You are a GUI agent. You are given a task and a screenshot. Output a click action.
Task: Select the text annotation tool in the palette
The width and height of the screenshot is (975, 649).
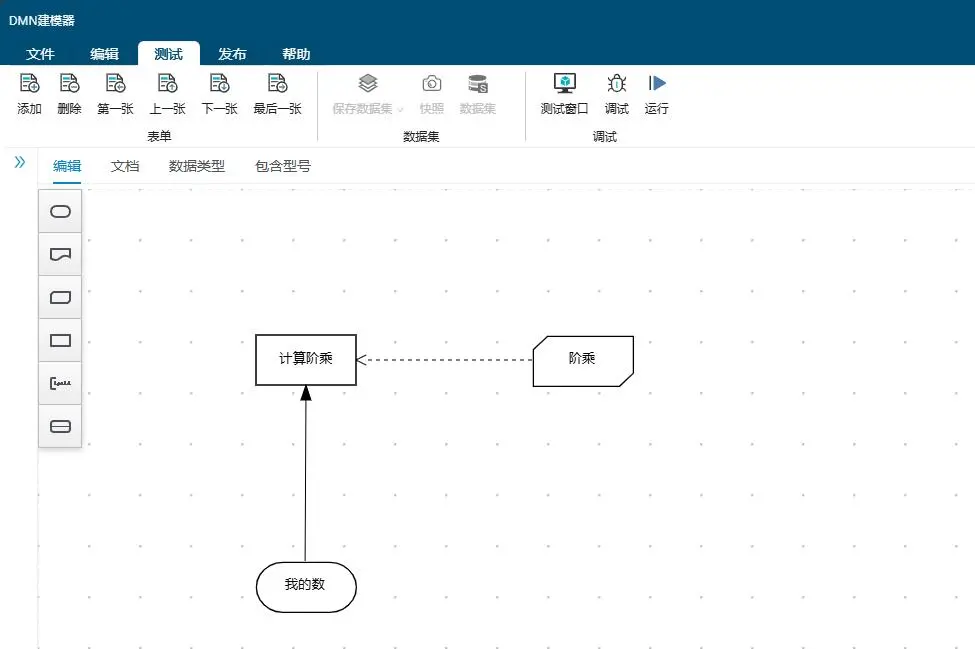60,383
